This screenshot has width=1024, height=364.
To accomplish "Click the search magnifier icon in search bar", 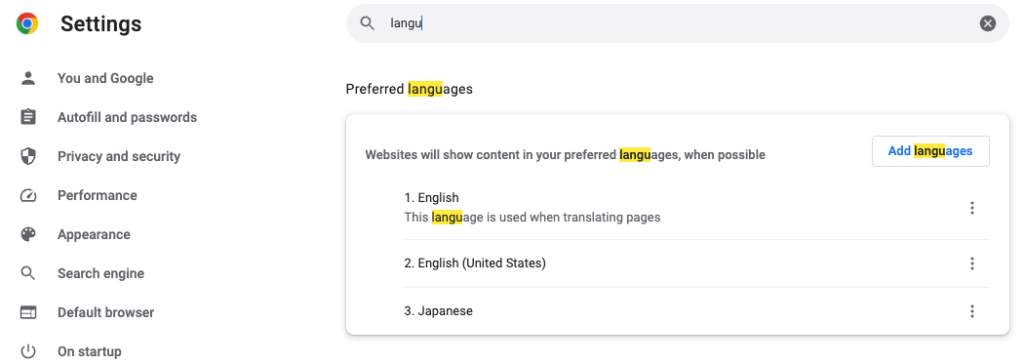I will (x=368, y=24).
